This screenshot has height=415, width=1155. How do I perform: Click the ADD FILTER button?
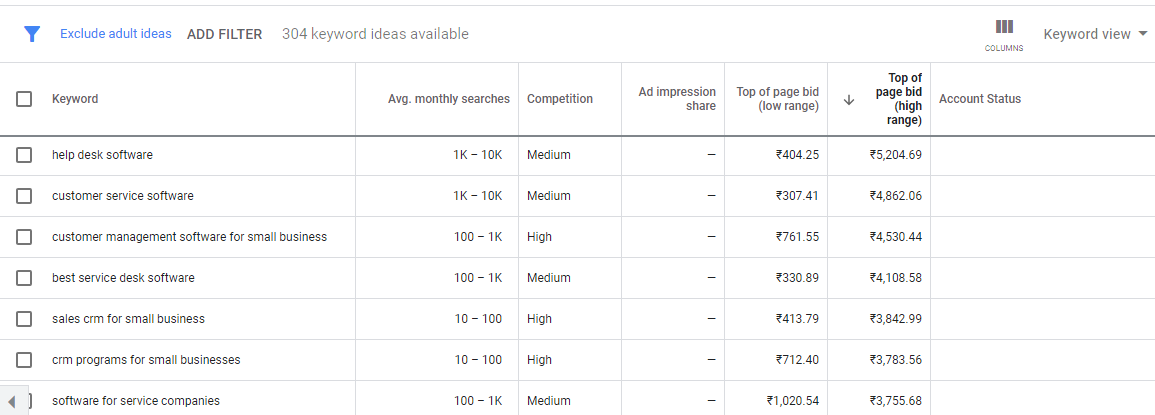[x=225, y=34]
